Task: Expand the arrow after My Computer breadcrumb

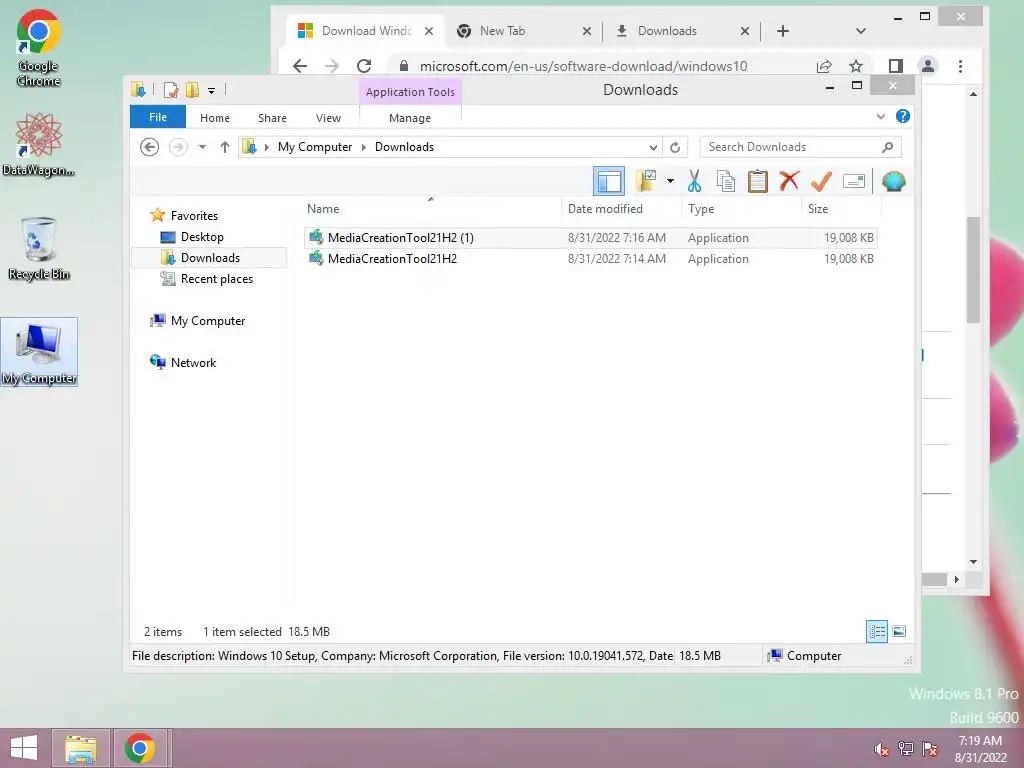Action: coord(364,147)
